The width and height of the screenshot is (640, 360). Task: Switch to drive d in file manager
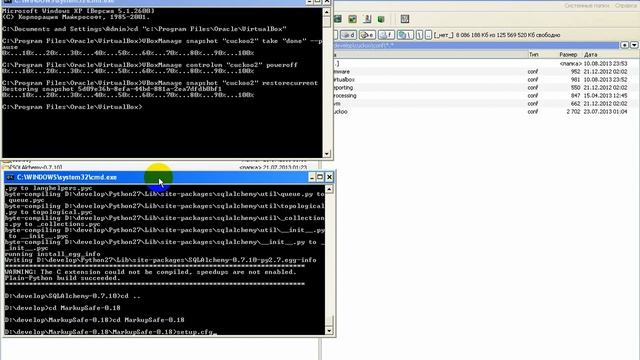pos(349,35)
